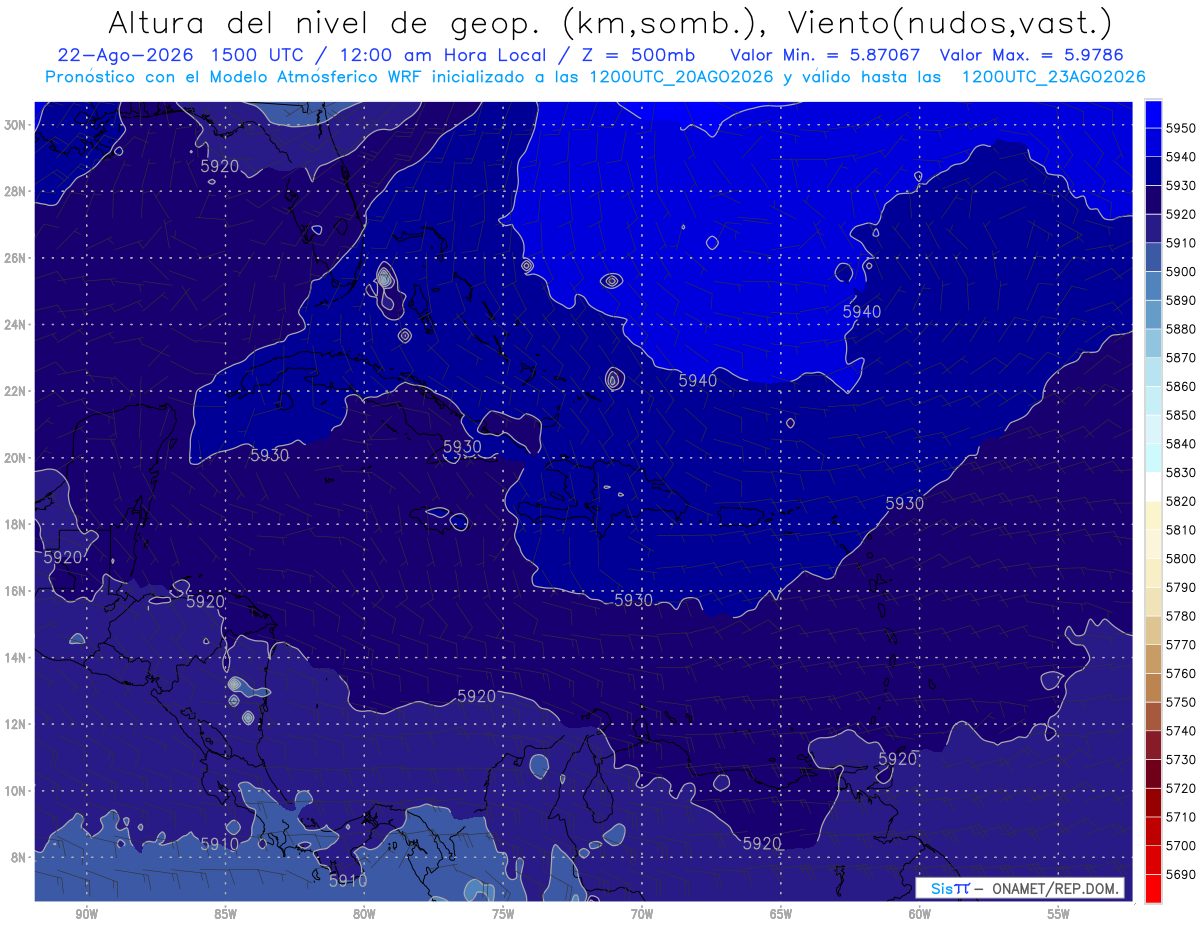
Task: Click the 5800 legend value
Action: tap(1181, 558)
